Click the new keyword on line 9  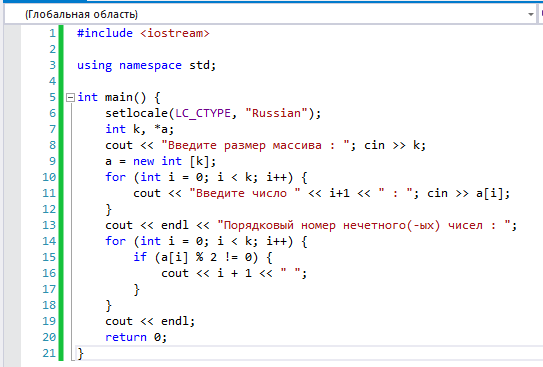(x=144, y=161)
